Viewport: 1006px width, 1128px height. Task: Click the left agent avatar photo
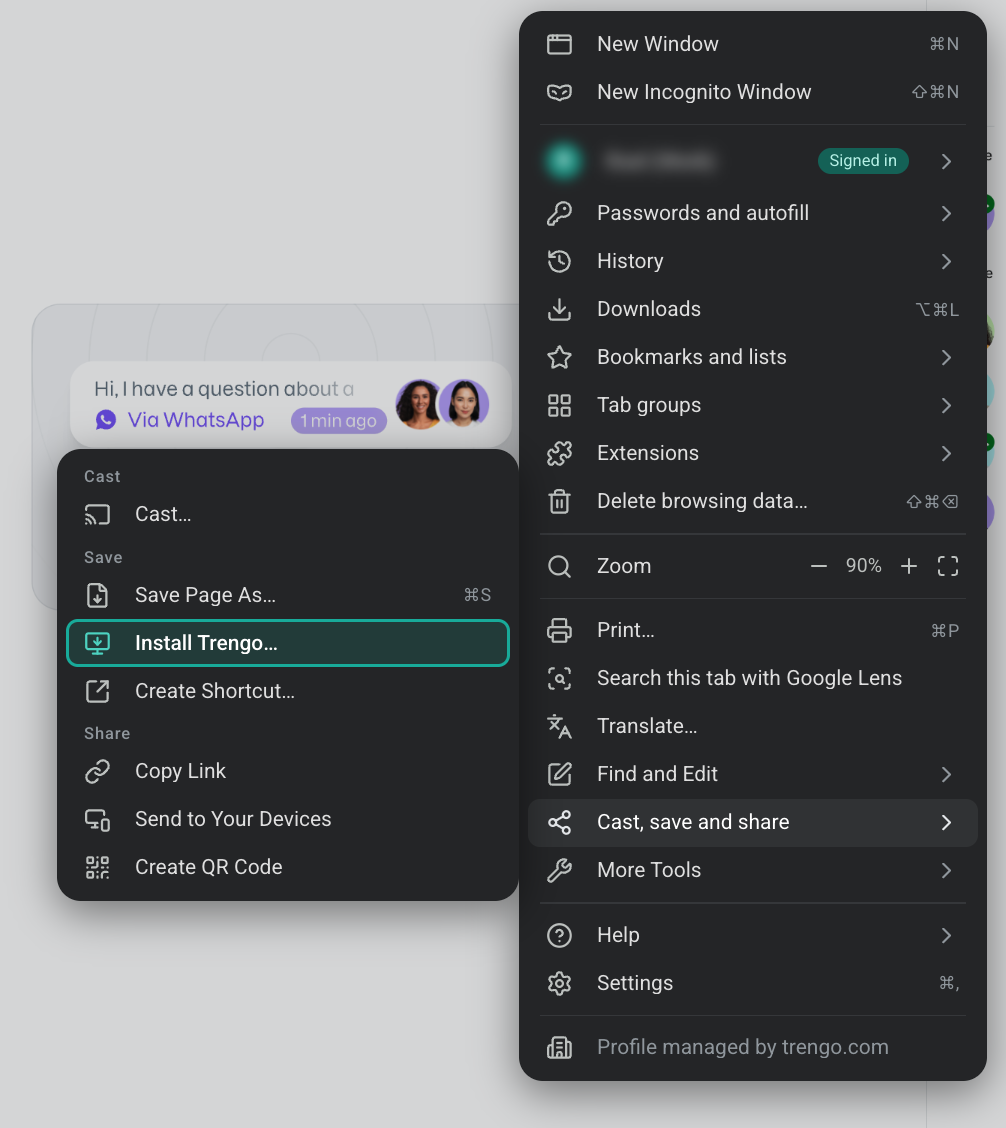point(419,404)
